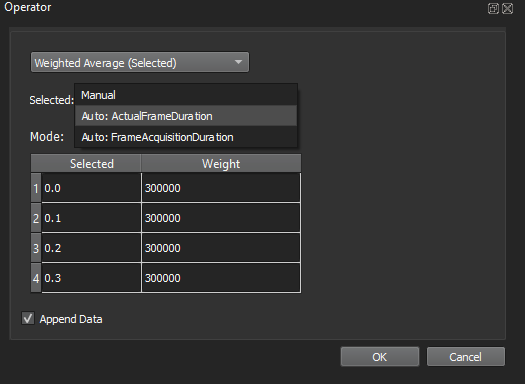Click the Weight cell in row 1
The width and height of the screenshot is (525, 384).
coord(221,187)
